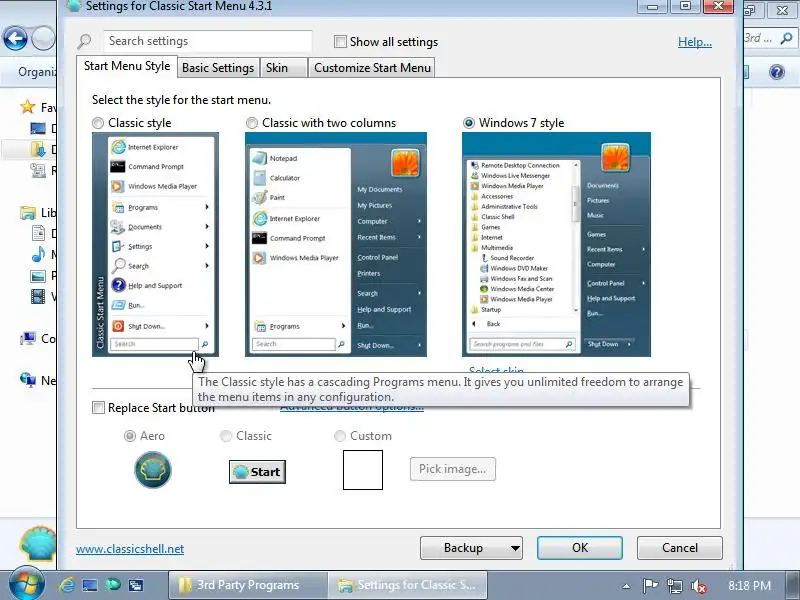Screen dimensions: 800x600
Task: Select the Aero button radio option
Action: [130, 436]
